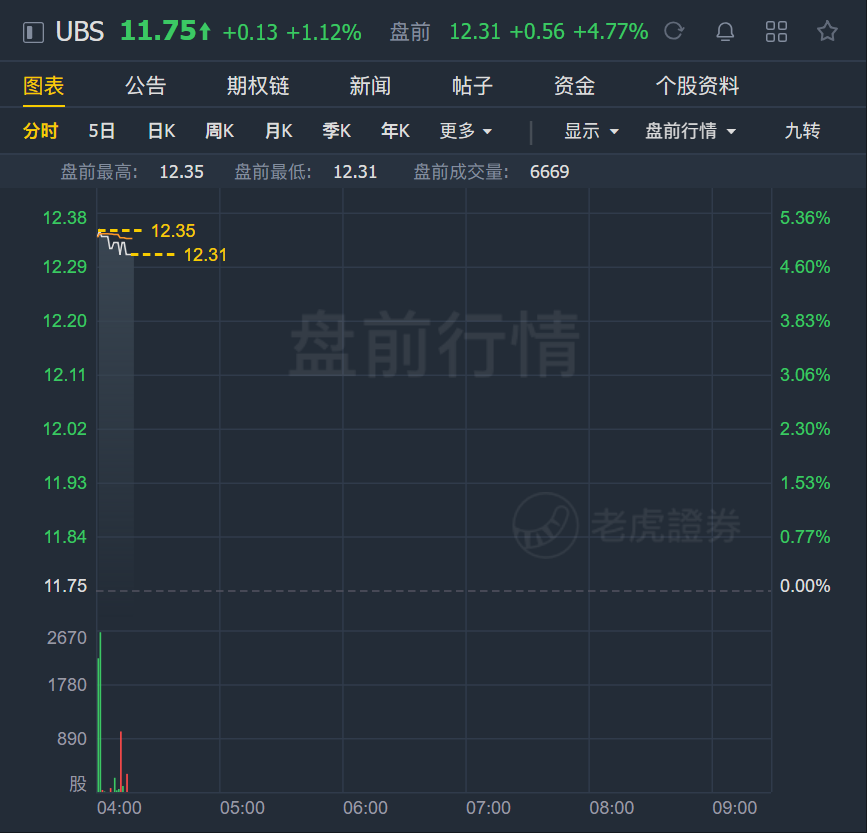Click the 11.75 last price
This screenshot has width=867, height=833.
158,30
